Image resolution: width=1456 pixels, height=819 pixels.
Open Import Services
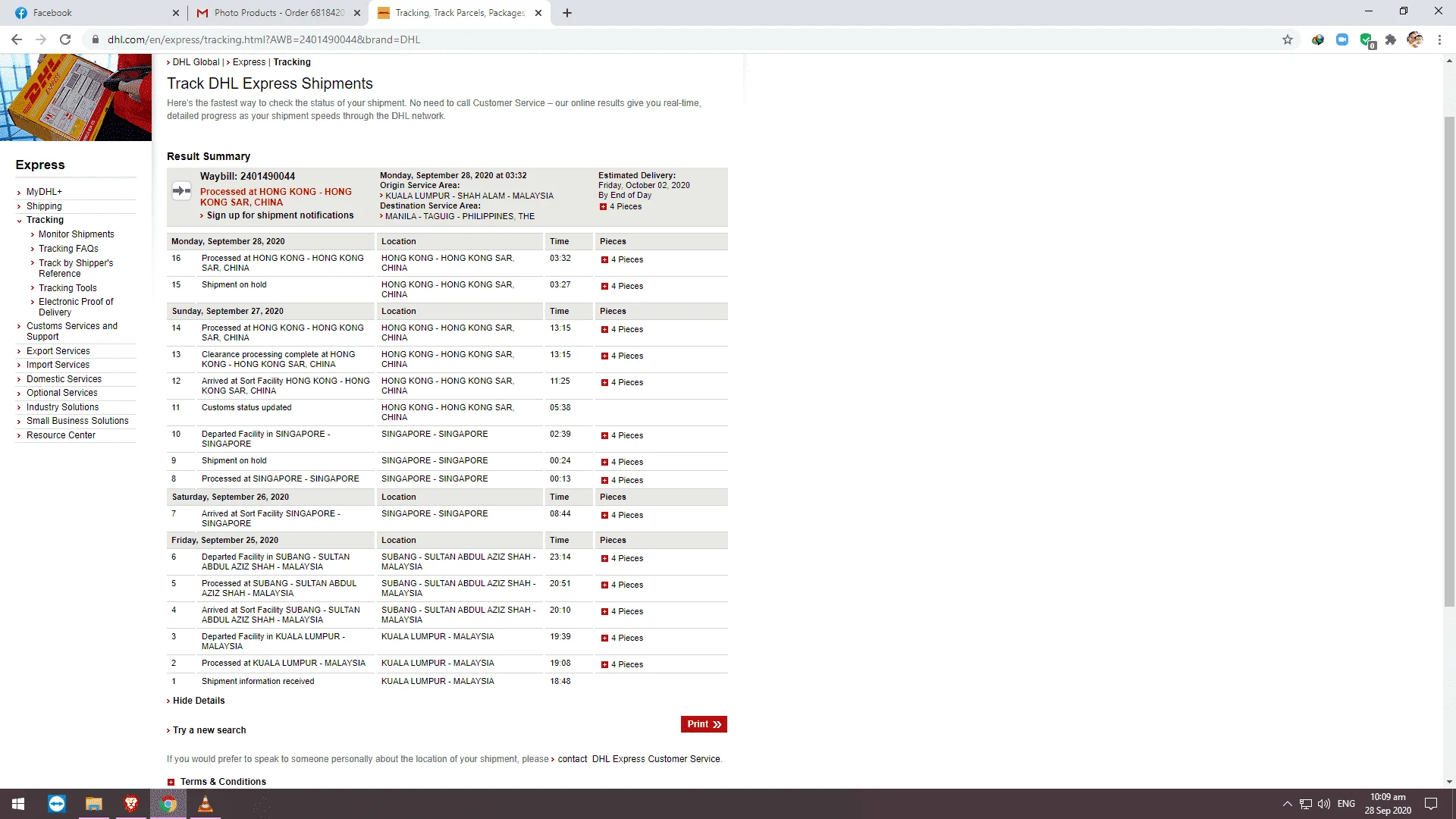pos(58,365)
